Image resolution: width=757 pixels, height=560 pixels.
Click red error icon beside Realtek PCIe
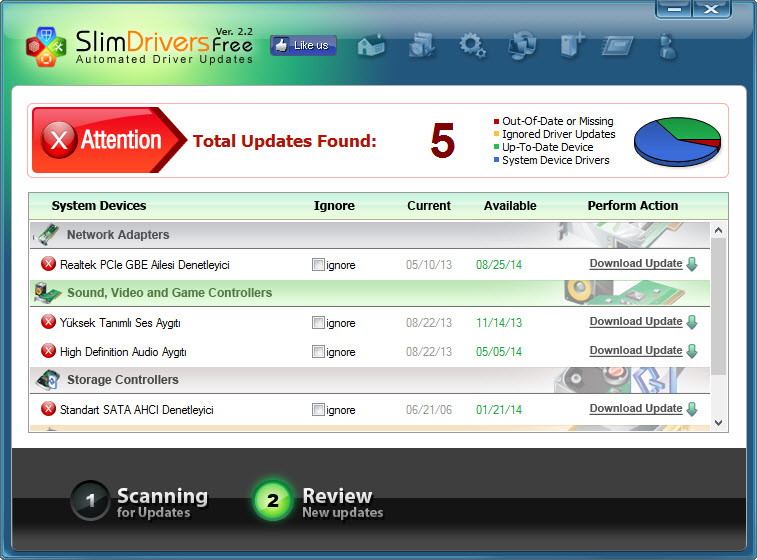pos(48,264)
